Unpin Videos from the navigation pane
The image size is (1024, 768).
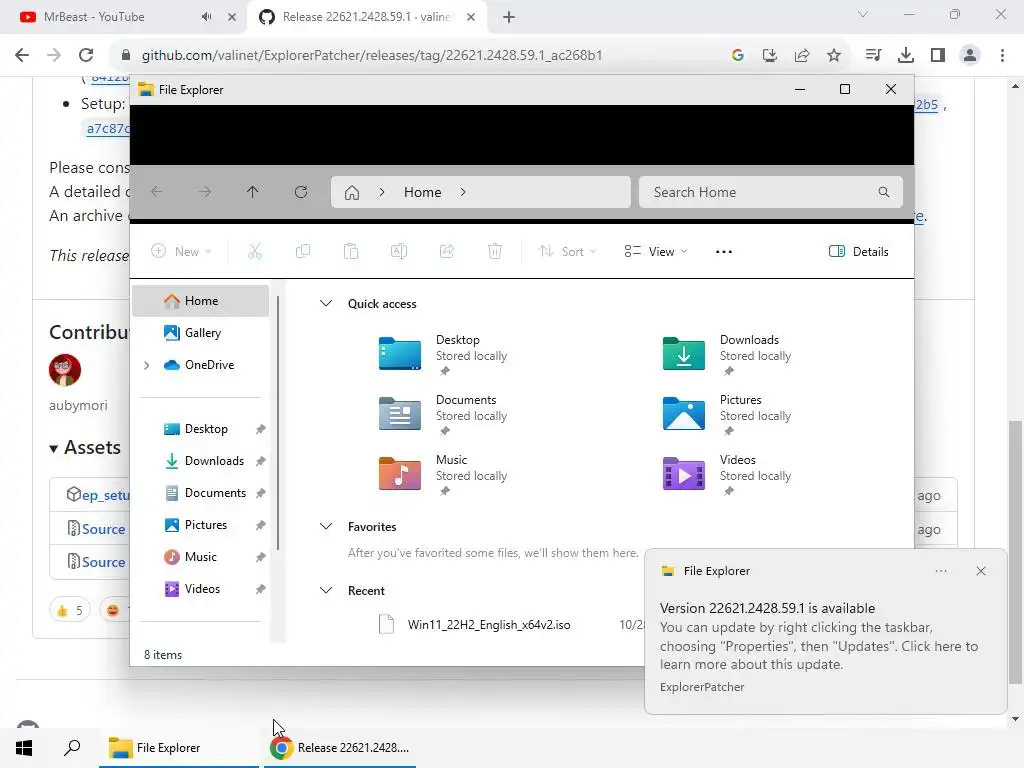click(261, 589)
